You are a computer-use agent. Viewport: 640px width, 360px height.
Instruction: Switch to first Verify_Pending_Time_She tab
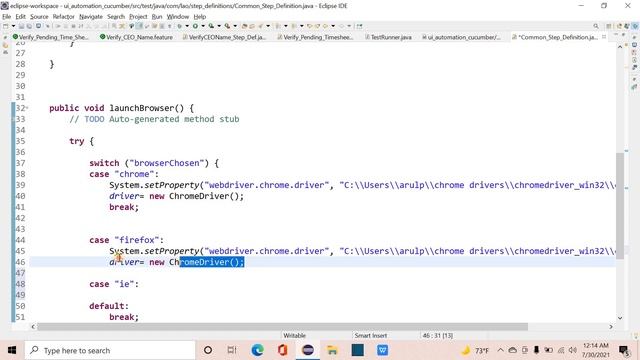coord(51,37)
